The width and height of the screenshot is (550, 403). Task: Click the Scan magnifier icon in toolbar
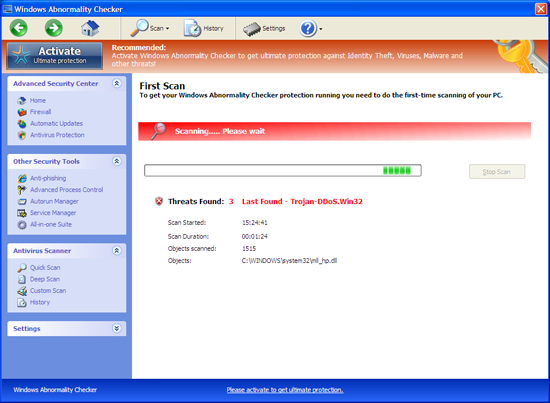pyautogui.click(x=139, y=28)
